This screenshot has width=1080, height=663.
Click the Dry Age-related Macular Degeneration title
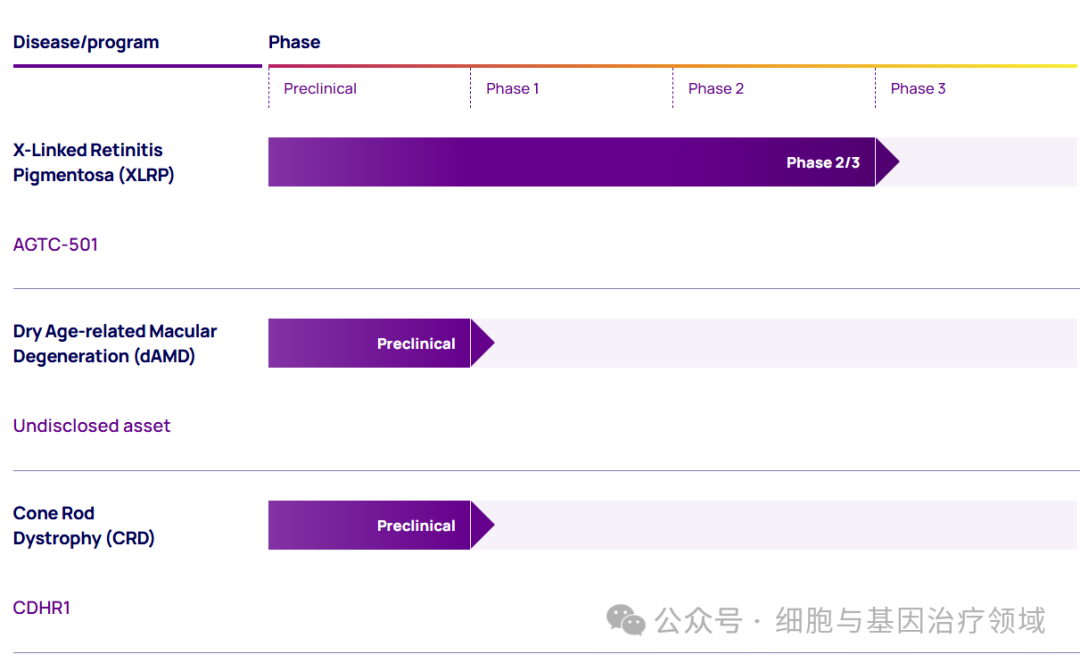coord(115,344)
